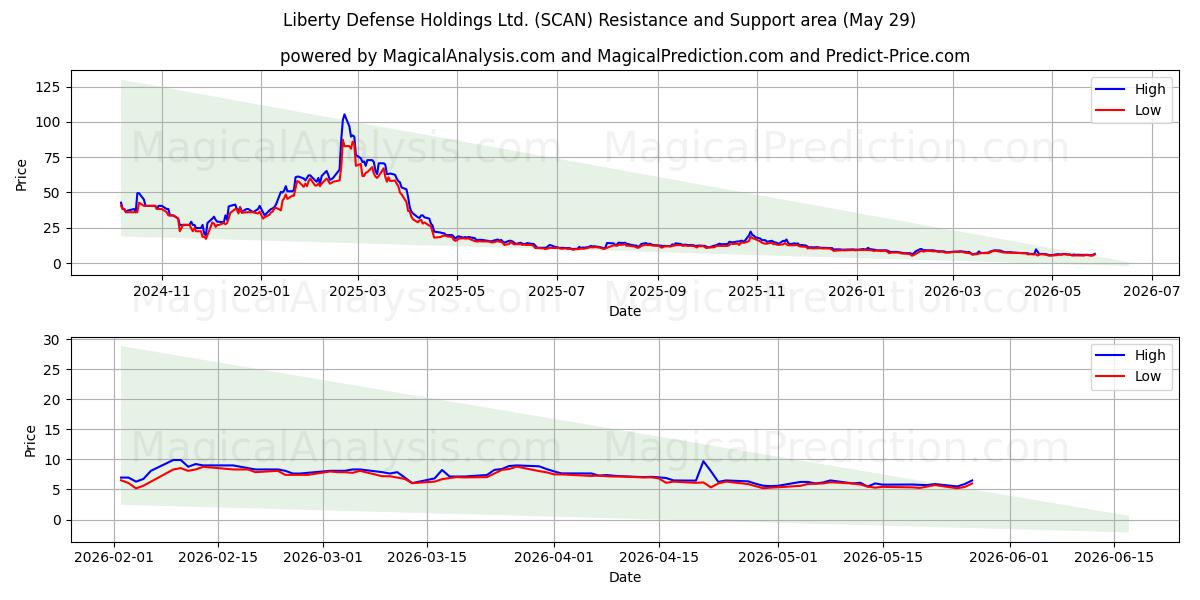Click the '2026-01' x-axis label
This screenshot has height=600, width=1200.
[857, 291]
